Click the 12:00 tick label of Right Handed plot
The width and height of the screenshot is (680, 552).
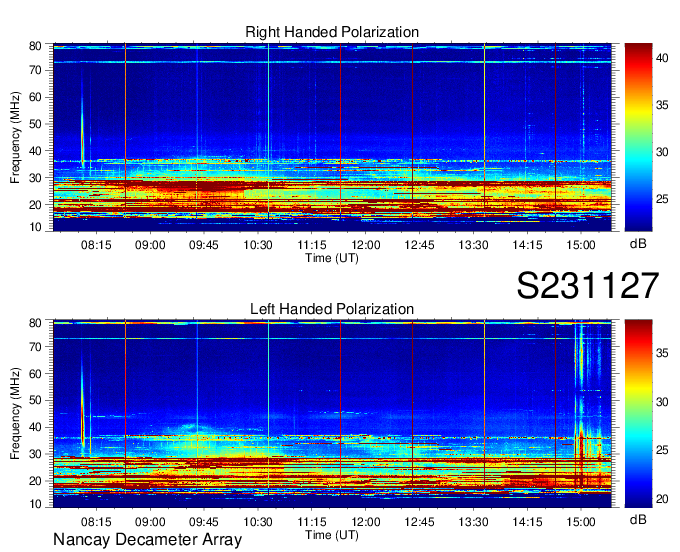pos(366,245)
